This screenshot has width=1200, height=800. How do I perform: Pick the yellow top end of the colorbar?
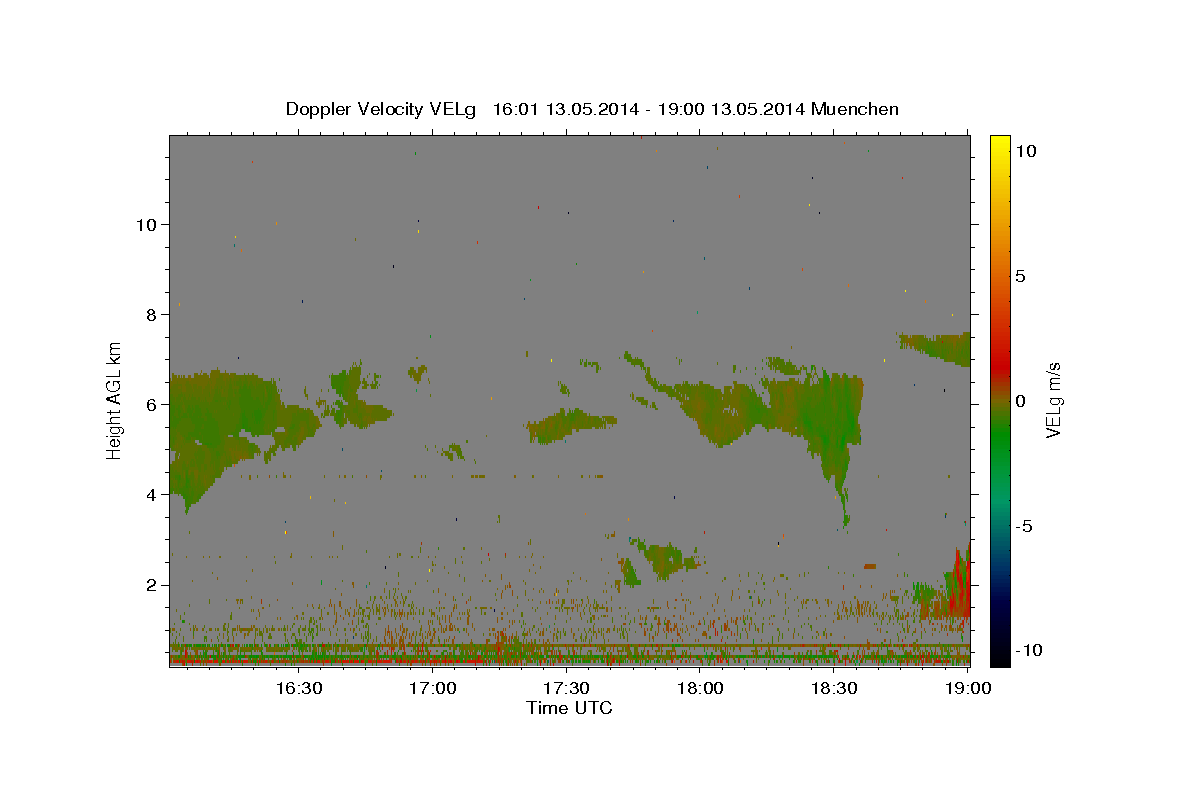[x=999, y=142]
